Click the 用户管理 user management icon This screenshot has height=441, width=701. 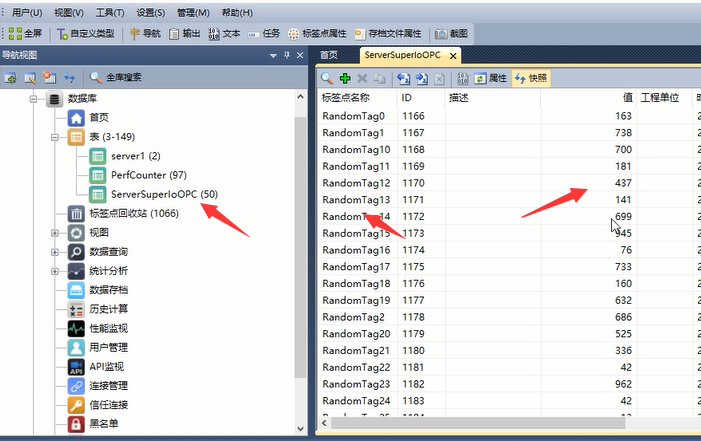pyautogui.click(x=76, y=348)
